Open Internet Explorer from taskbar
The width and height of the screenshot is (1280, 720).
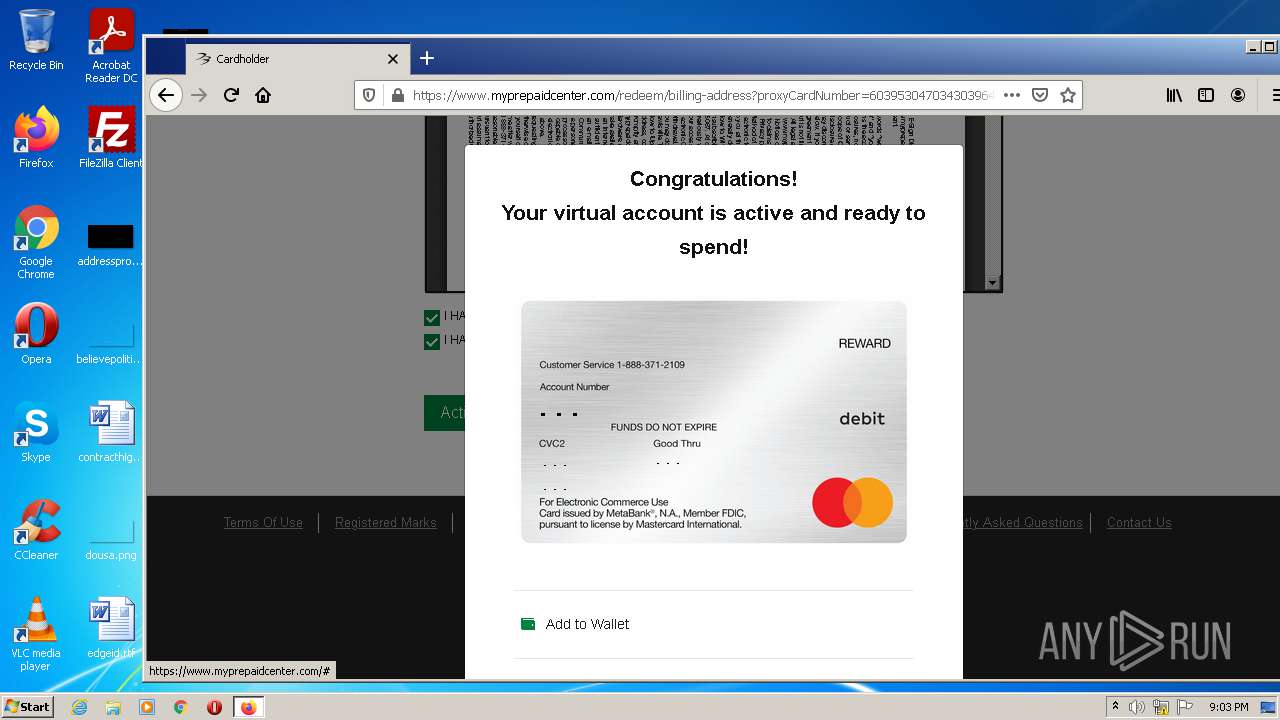80,707
